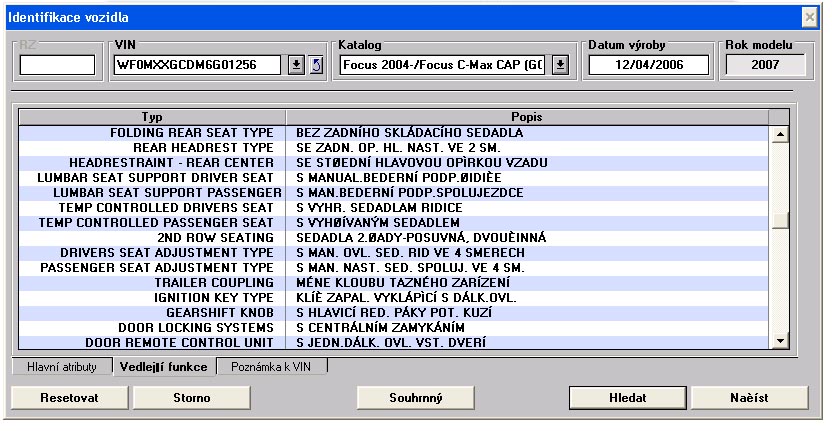Open the VIN history dropdown arrow
Screen dimensions: 832x431
coord(296,65)
